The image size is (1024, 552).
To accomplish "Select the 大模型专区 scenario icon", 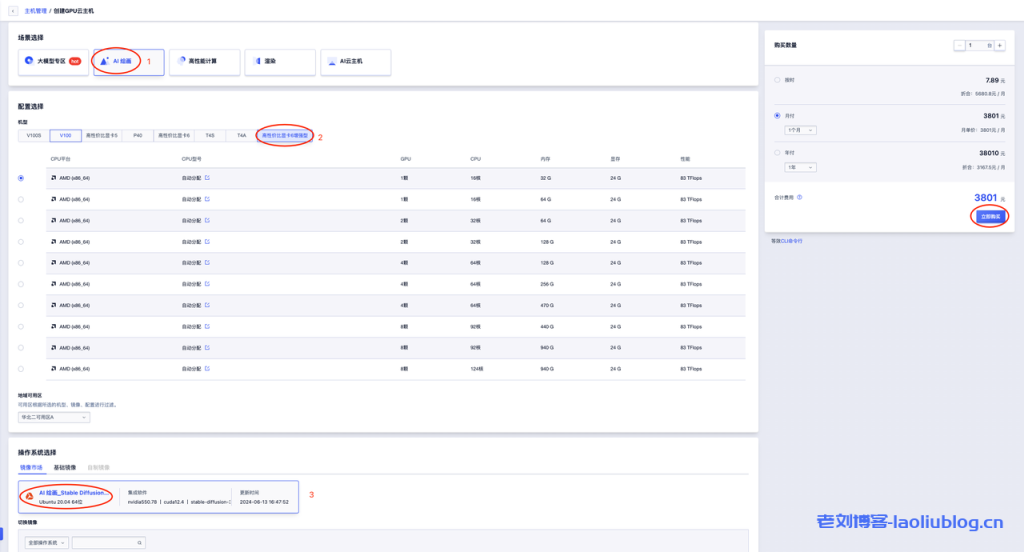I will [x=29, y=61].
